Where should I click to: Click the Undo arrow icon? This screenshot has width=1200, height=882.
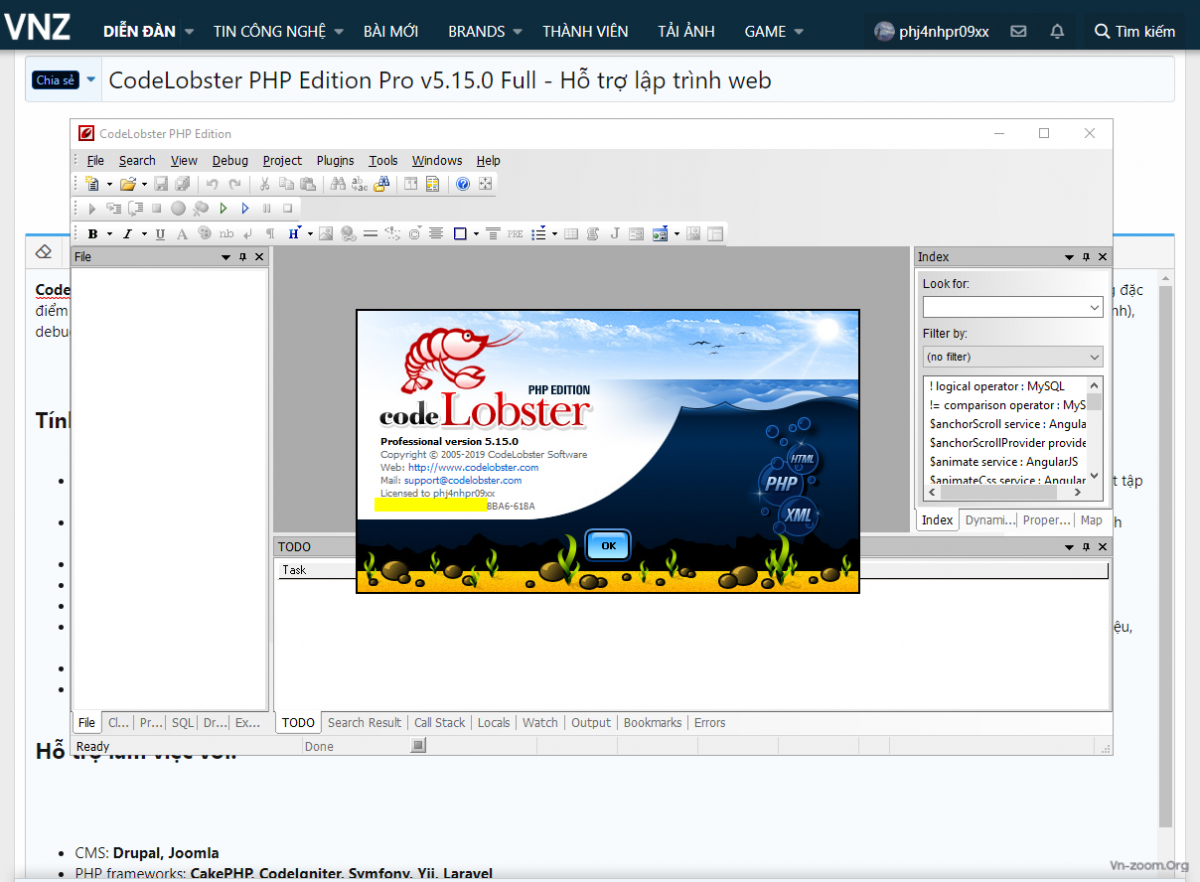coord(212,184)
